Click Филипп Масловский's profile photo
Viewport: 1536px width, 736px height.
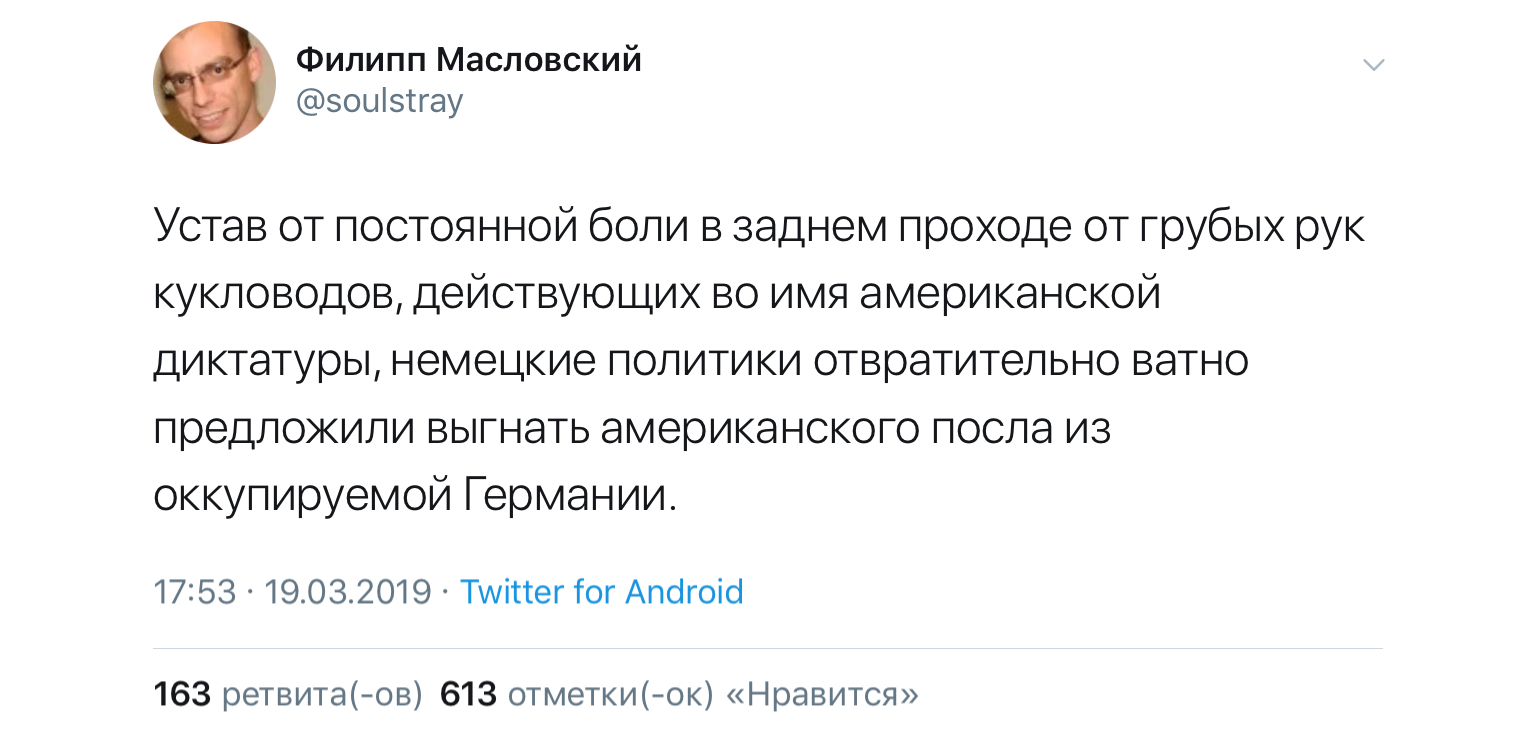[214, 82]
